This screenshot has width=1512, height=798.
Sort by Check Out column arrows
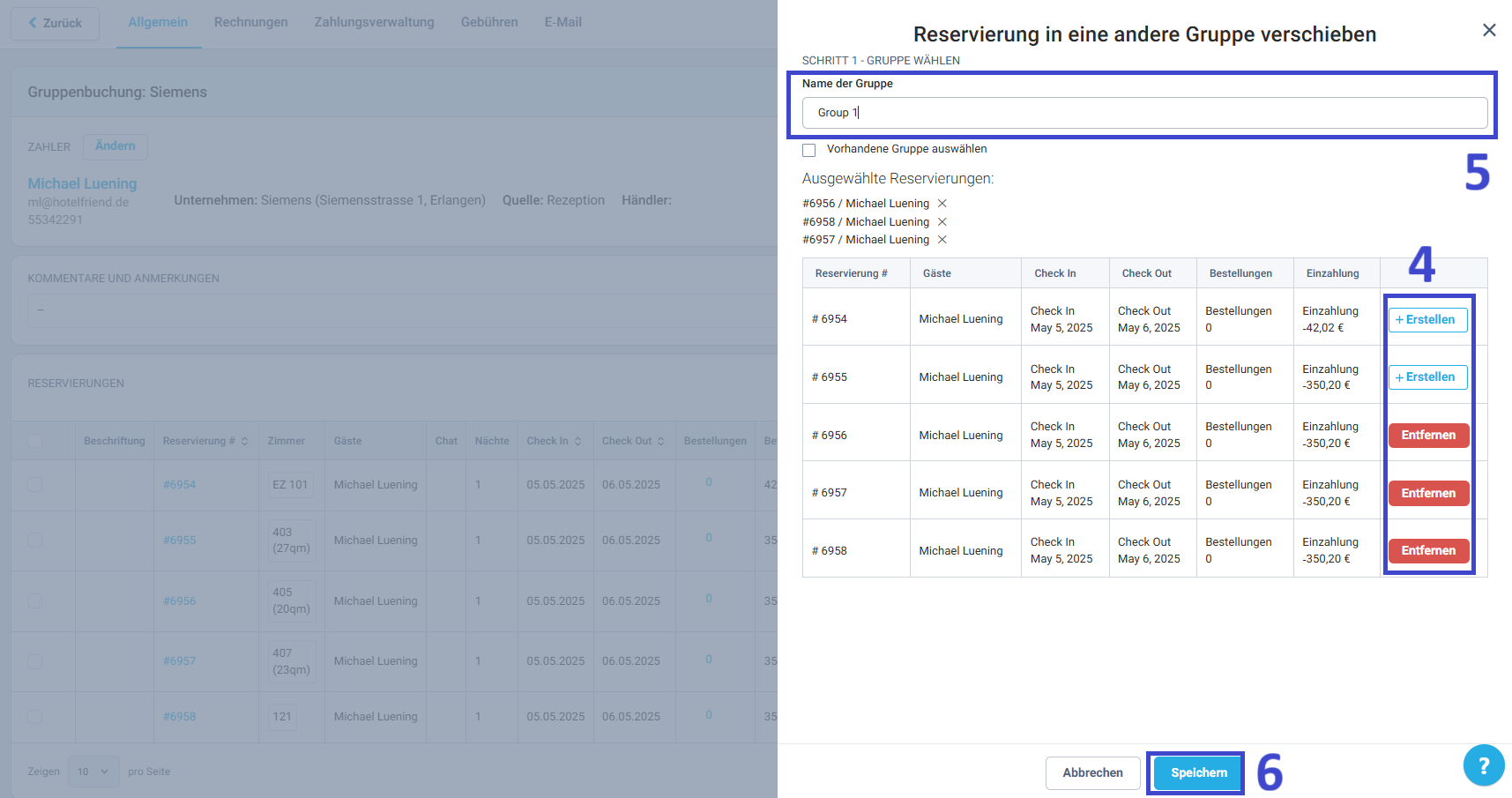click(660, 441)
